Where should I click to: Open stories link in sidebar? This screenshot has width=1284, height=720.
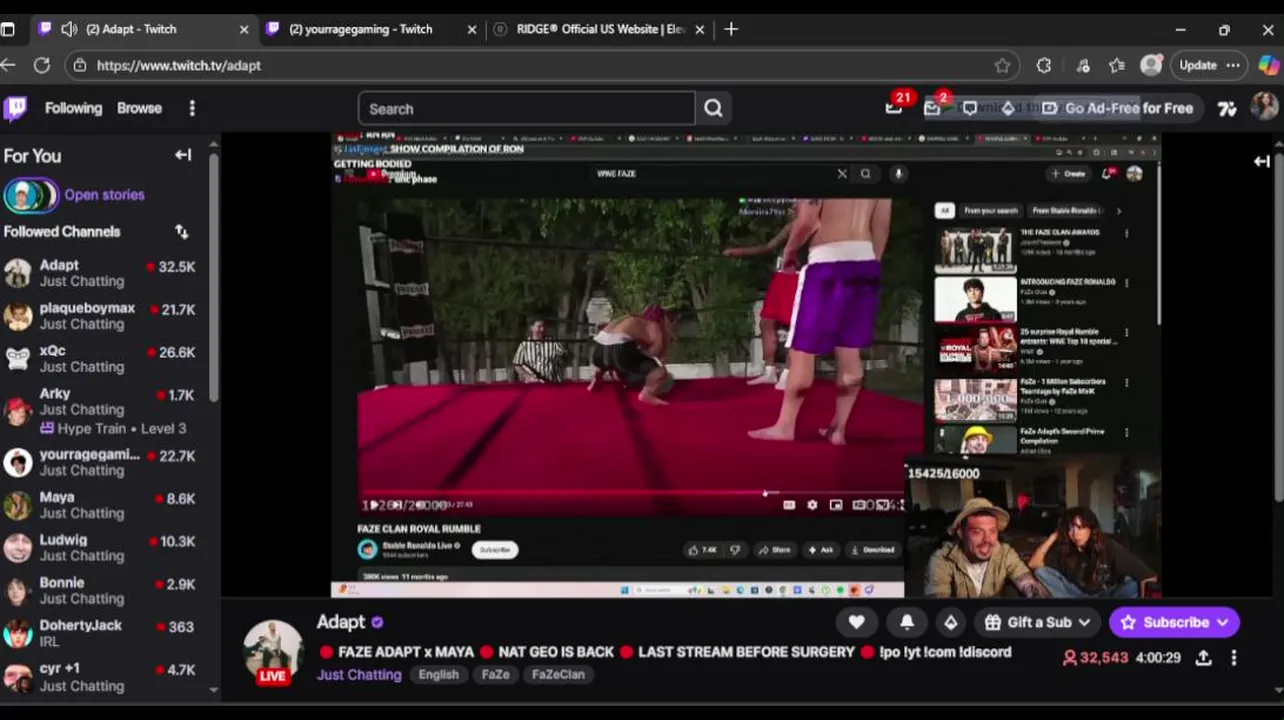click(104, 195)
